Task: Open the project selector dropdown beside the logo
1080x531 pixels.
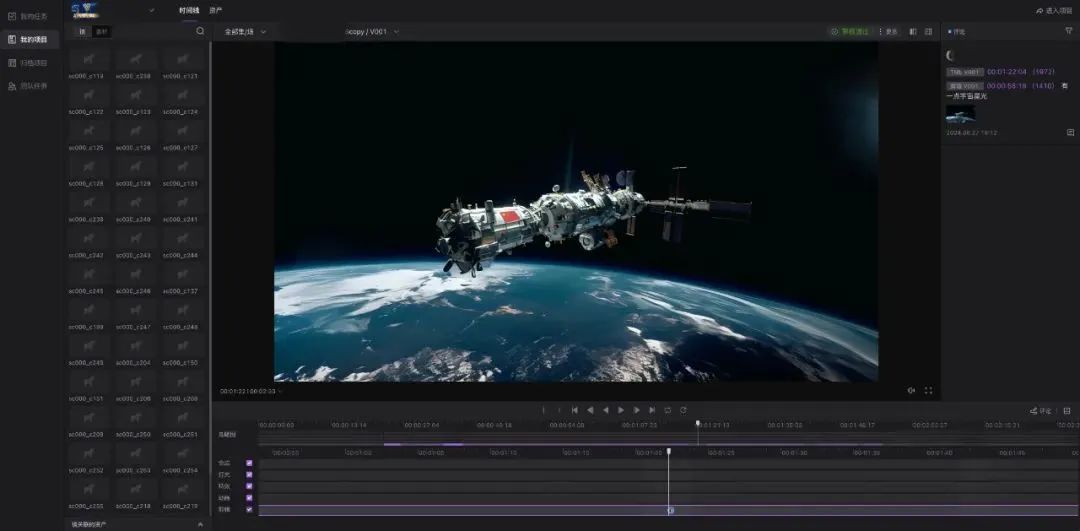Action: 152,10
